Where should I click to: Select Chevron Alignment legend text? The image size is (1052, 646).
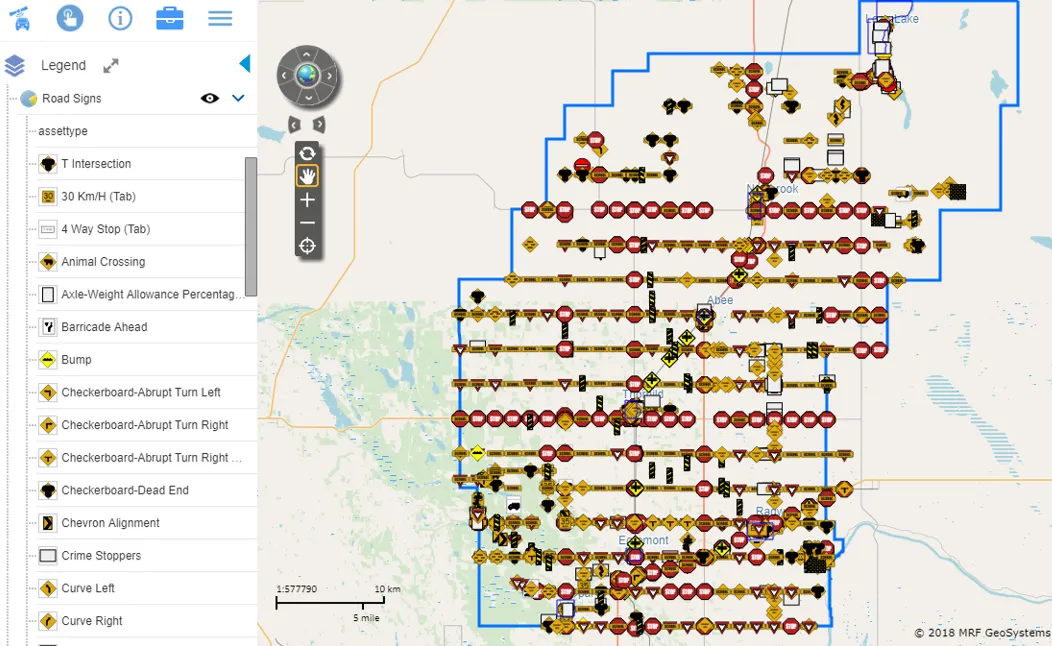[x=111, y=523]
